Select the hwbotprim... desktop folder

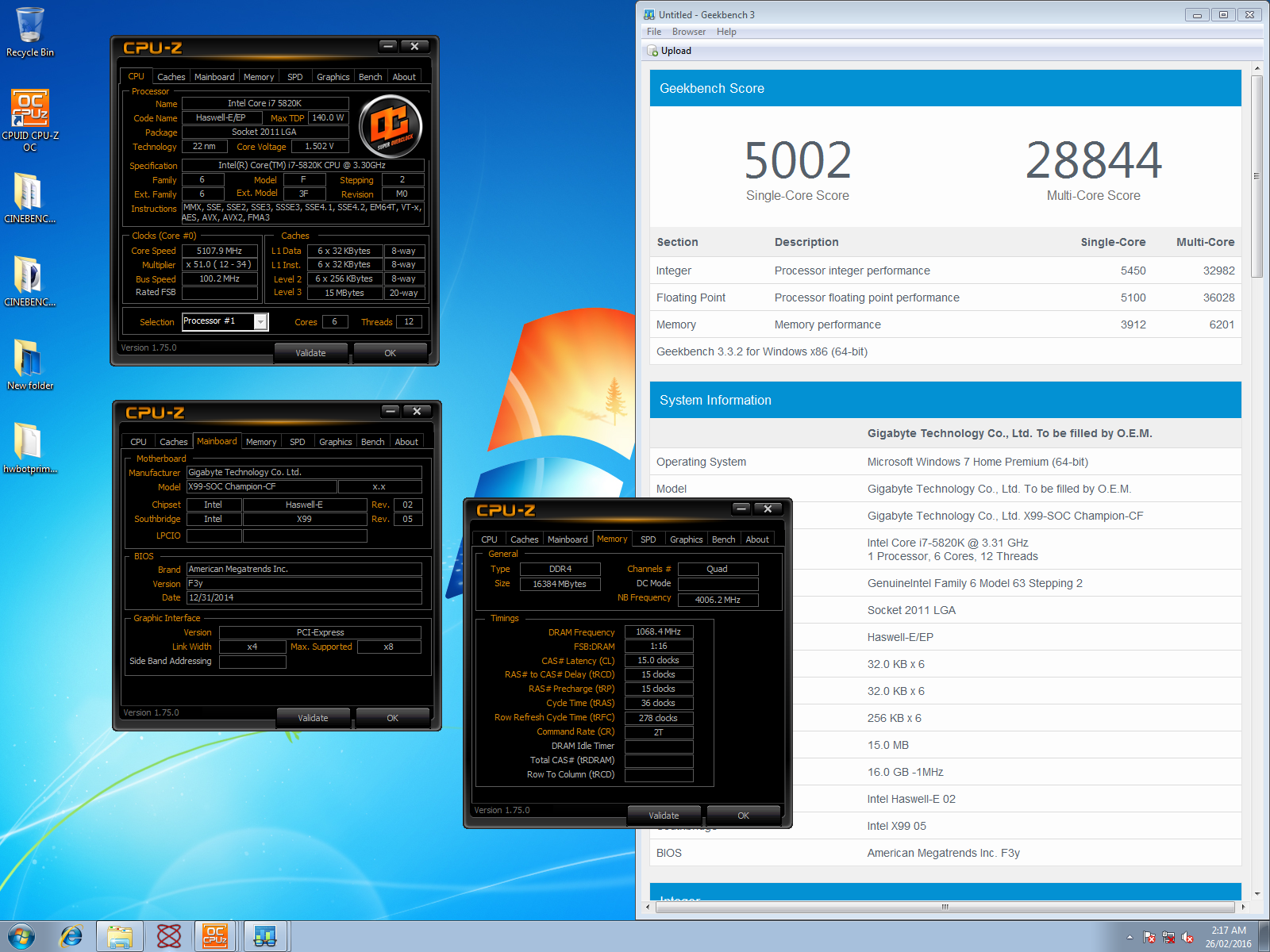click(29, 448)
